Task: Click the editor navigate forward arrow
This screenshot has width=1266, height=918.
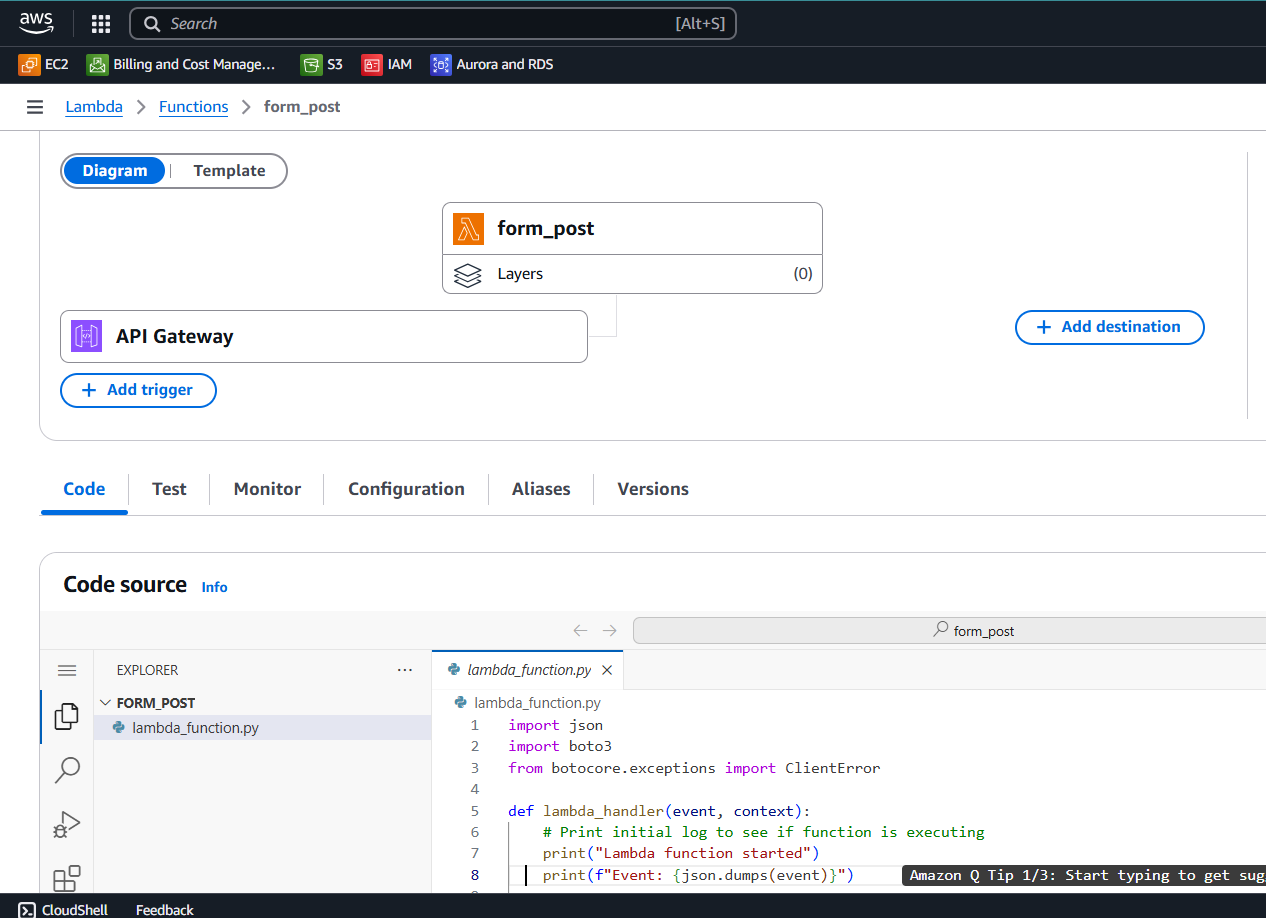Action: click(x=610, y=630)
